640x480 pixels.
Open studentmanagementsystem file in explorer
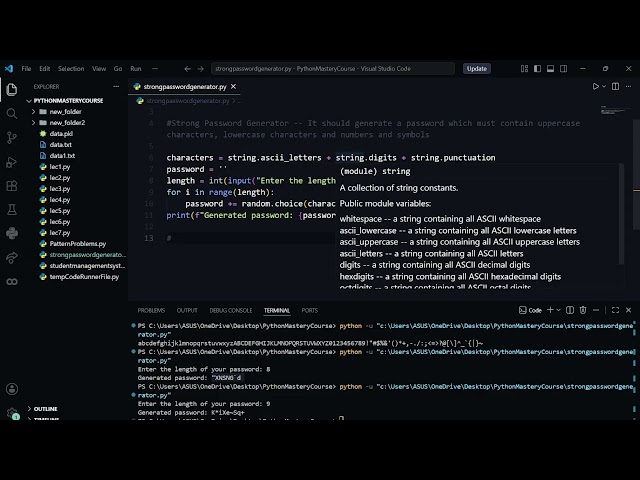coord(87,266)
